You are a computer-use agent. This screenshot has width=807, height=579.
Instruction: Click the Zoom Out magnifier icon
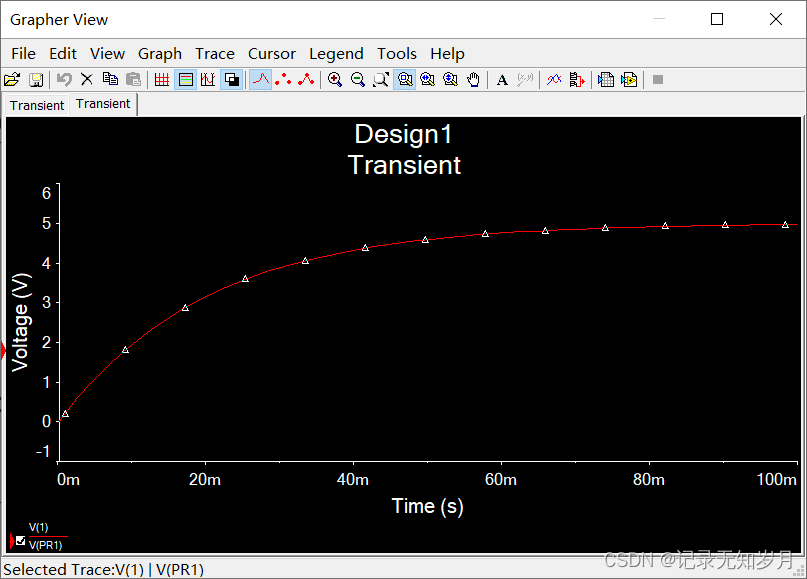358,80
